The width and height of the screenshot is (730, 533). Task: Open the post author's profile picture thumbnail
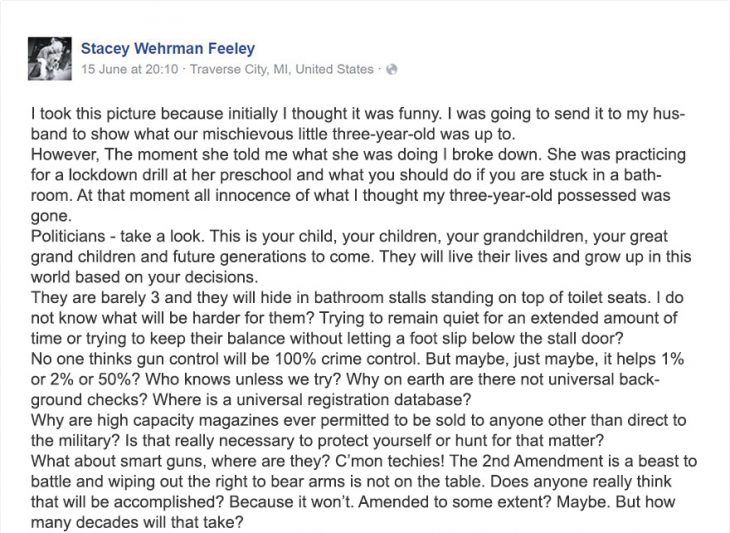tap(50, 59)
